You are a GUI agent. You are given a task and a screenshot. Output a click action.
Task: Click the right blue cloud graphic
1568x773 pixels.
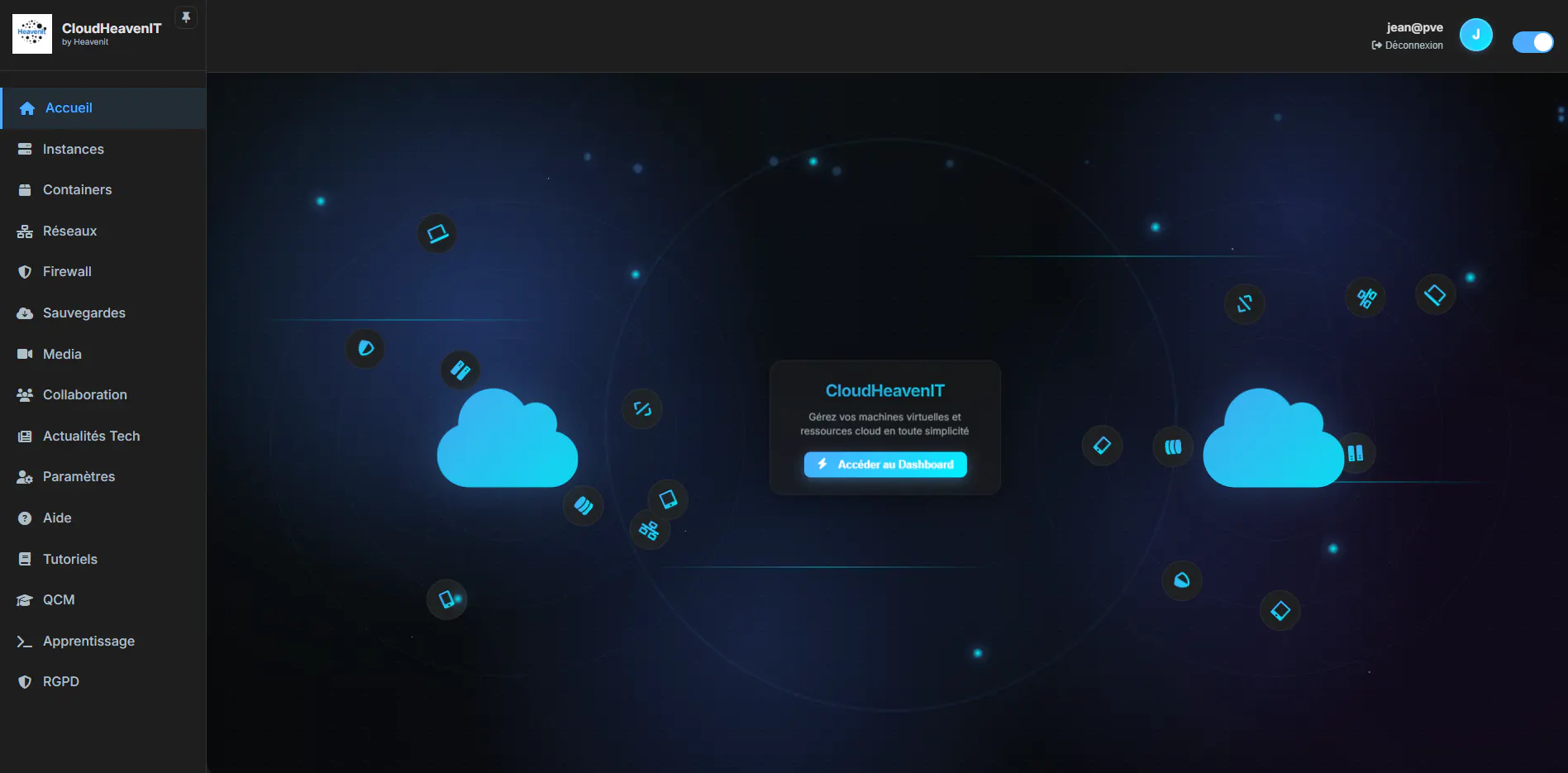point(1273,438)
